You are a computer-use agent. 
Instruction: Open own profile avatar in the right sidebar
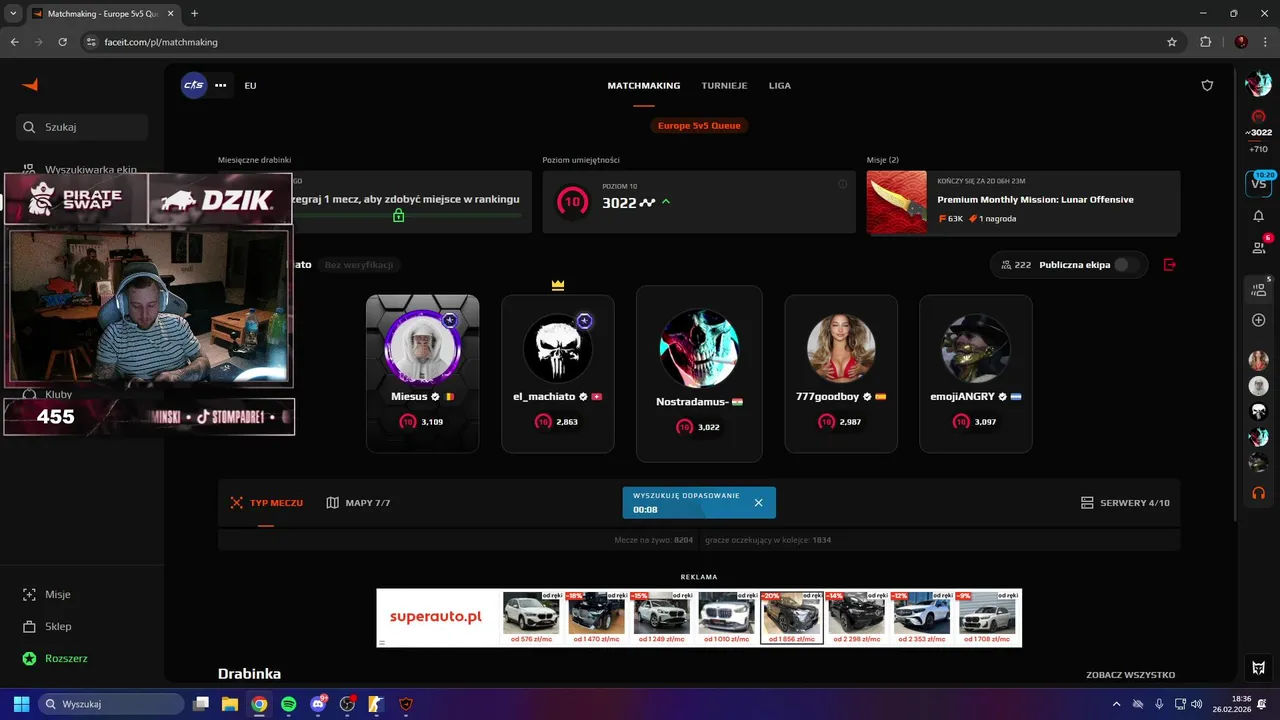[x=1258, y=84]
